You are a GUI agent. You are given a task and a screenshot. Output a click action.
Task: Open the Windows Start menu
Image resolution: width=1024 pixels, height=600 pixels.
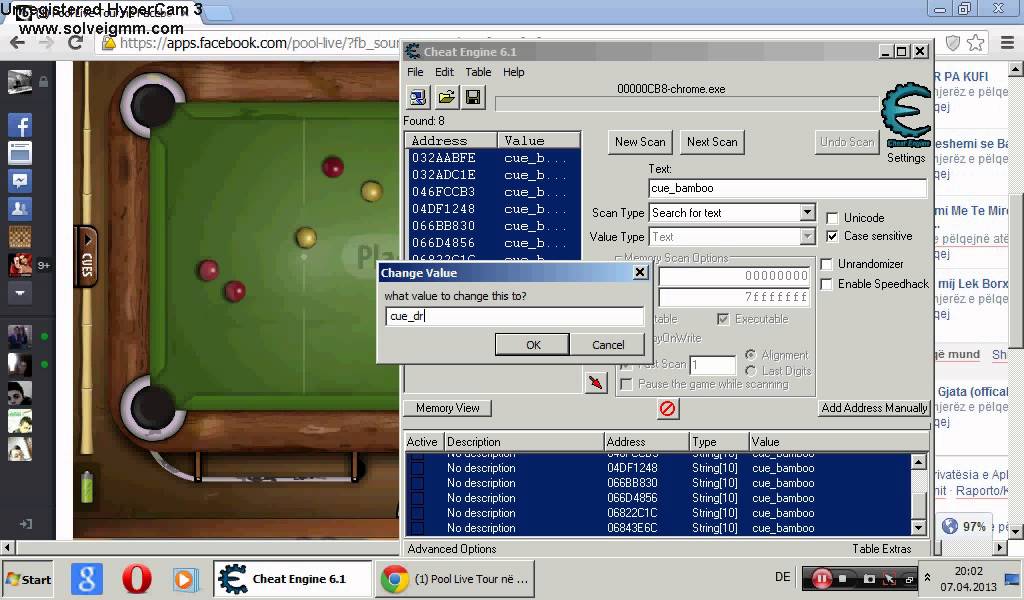point(28,579)
